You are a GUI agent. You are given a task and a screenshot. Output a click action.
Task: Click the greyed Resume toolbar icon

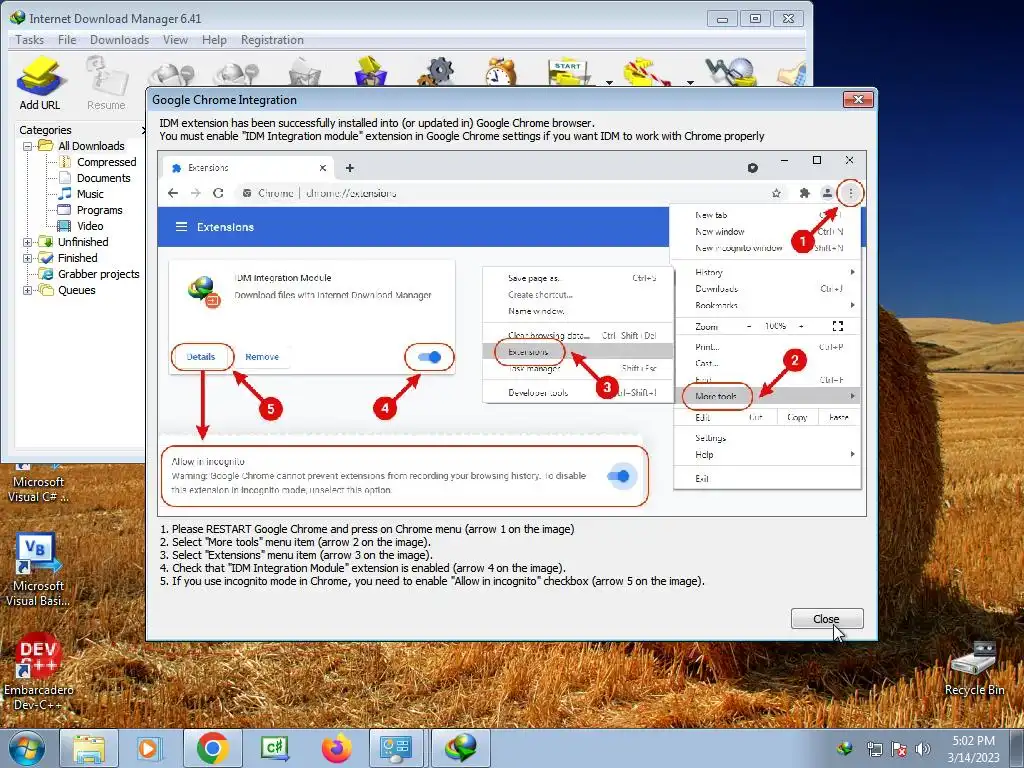(x=106, y=83)
